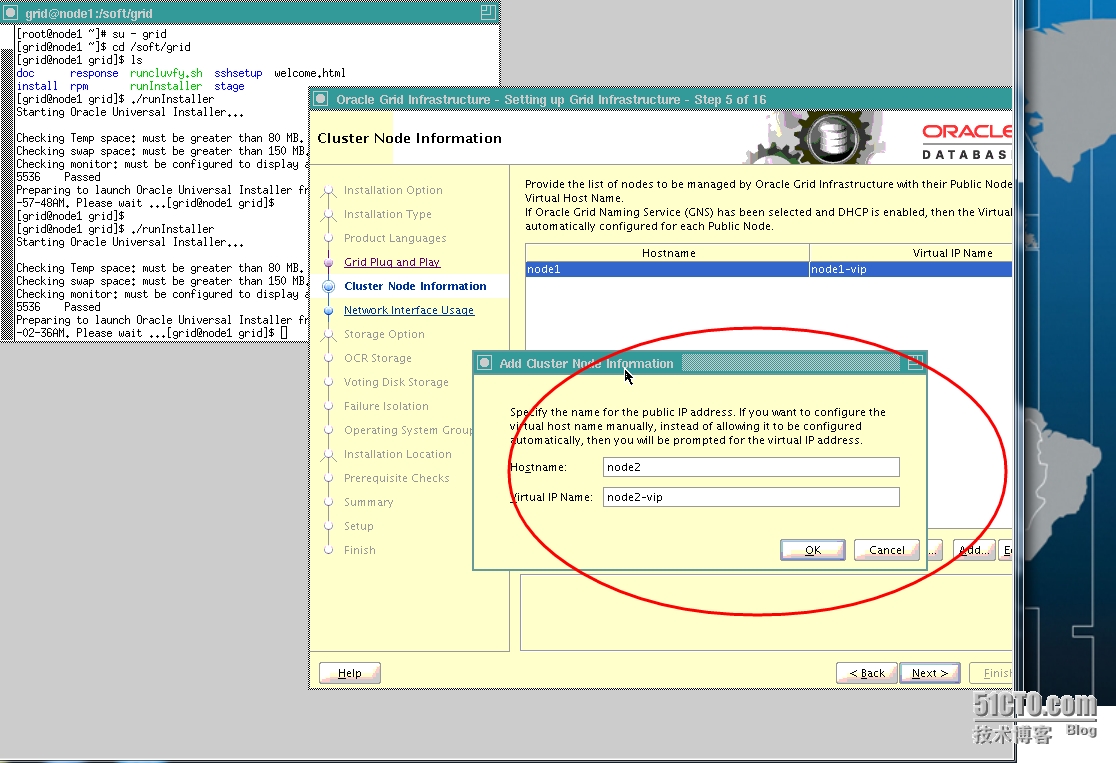
Task: Select Failure Isolation step in sidebar
Action: [386, 406]
